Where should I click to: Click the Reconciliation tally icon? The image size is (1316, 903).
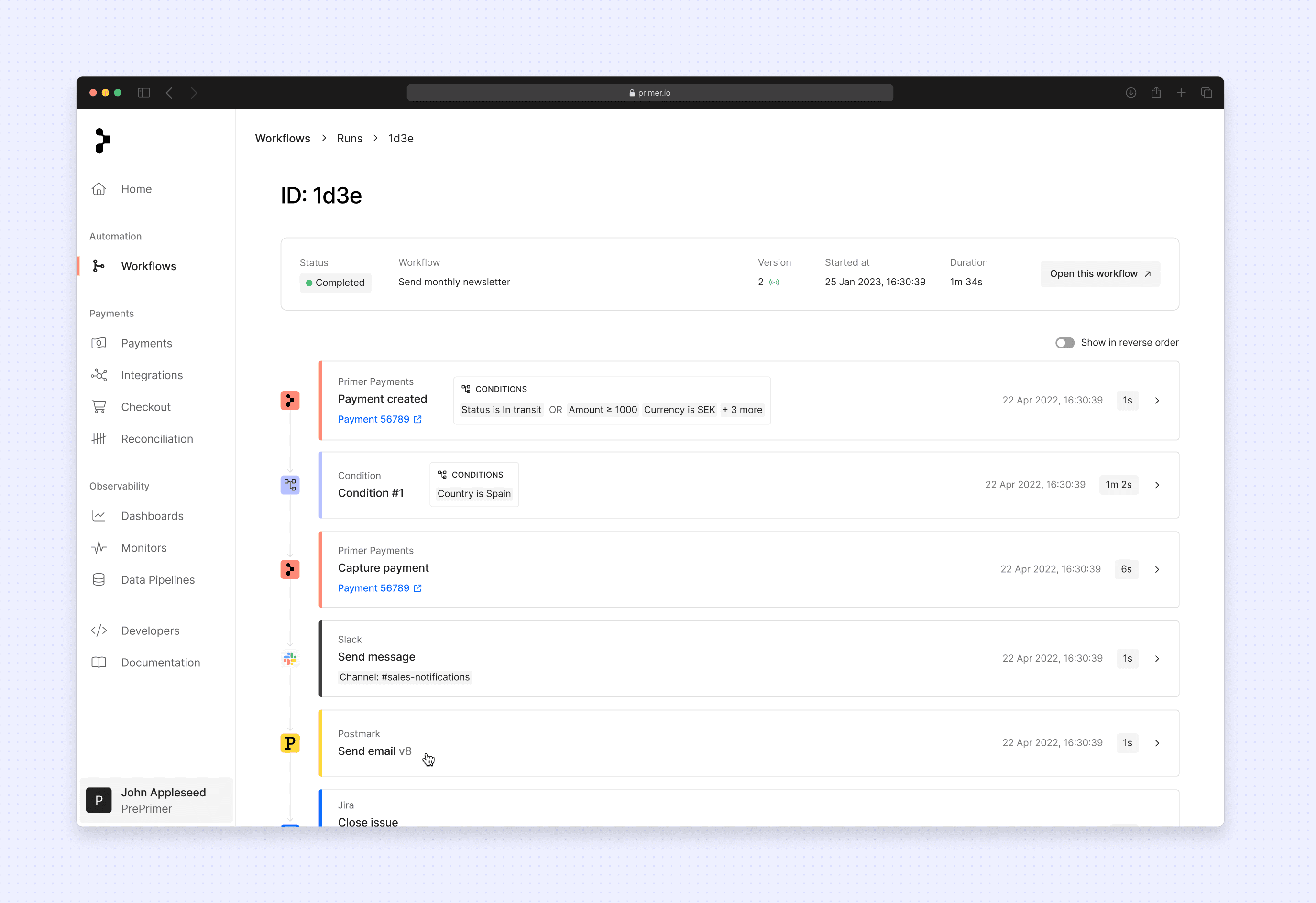(x=99, y=439)
